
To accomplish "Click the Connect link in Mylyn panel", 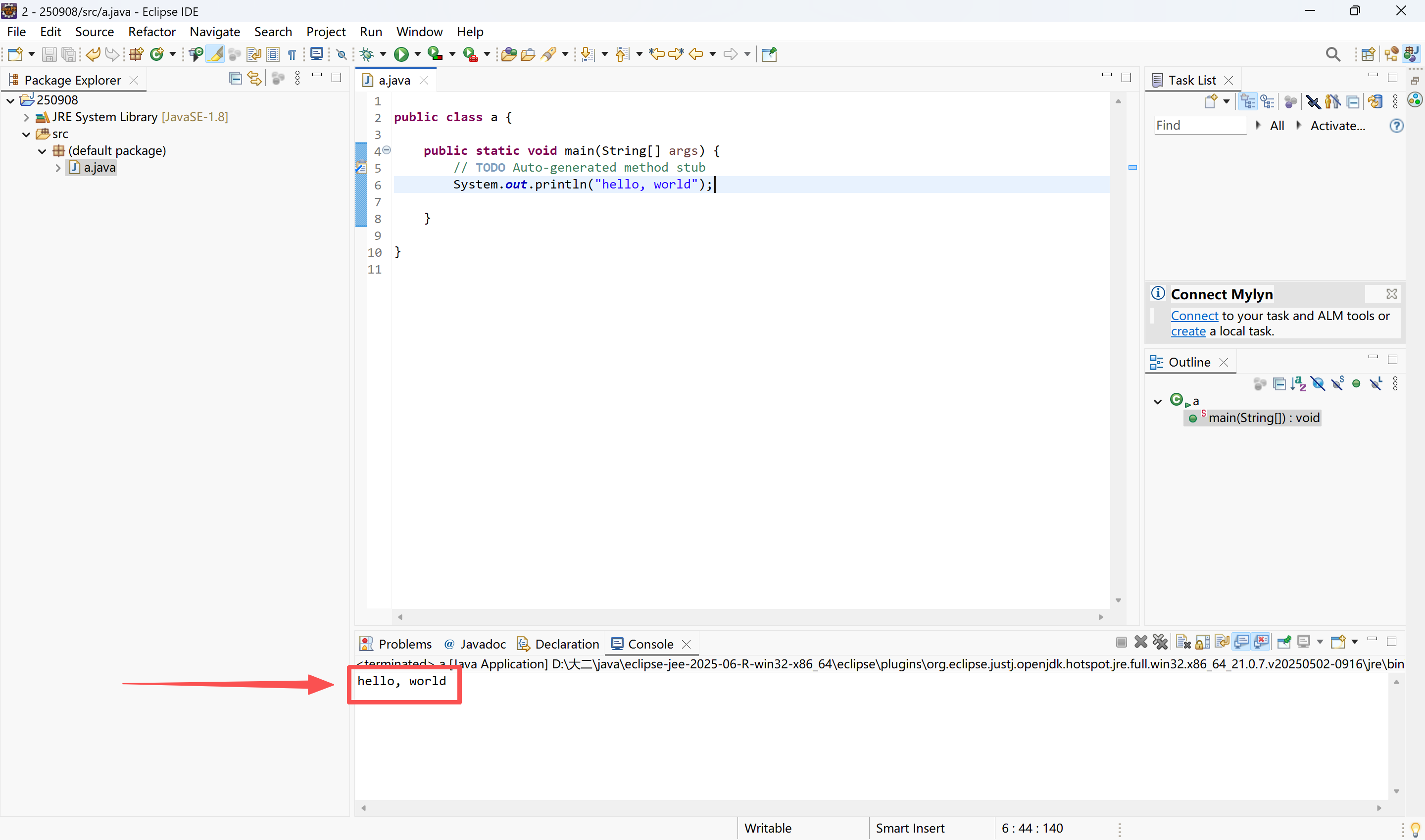I will [x=1194, y=316].
